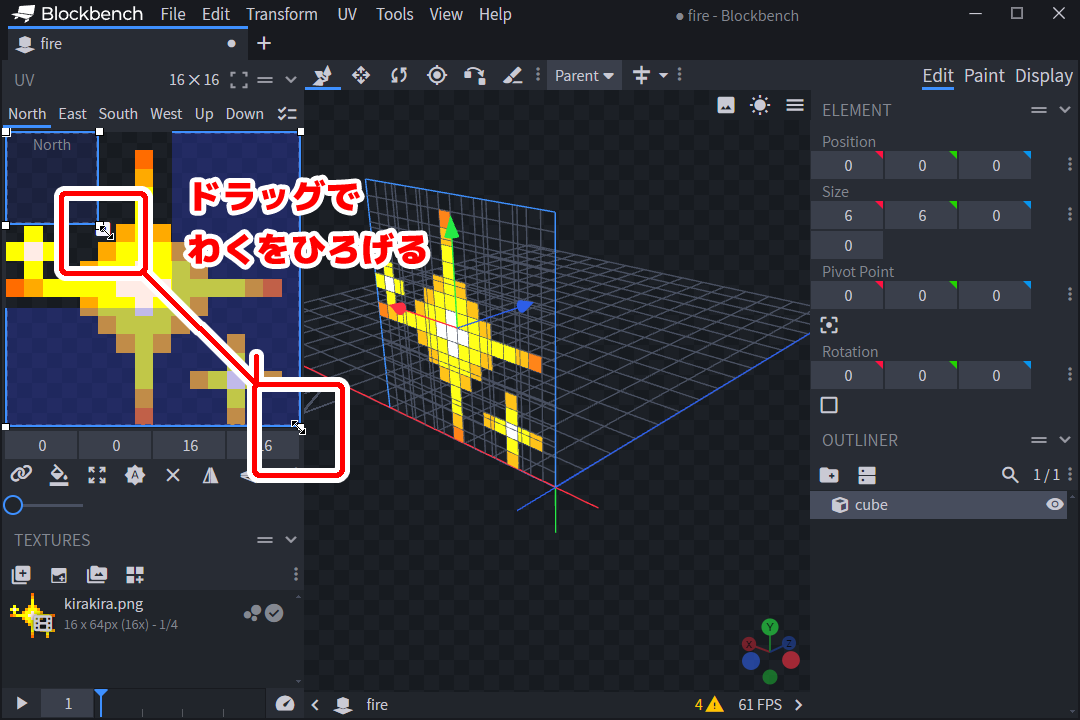Open the Transform menu
Screen dimensions: 1080x720
pyautogui.click(x=282, y=14)
